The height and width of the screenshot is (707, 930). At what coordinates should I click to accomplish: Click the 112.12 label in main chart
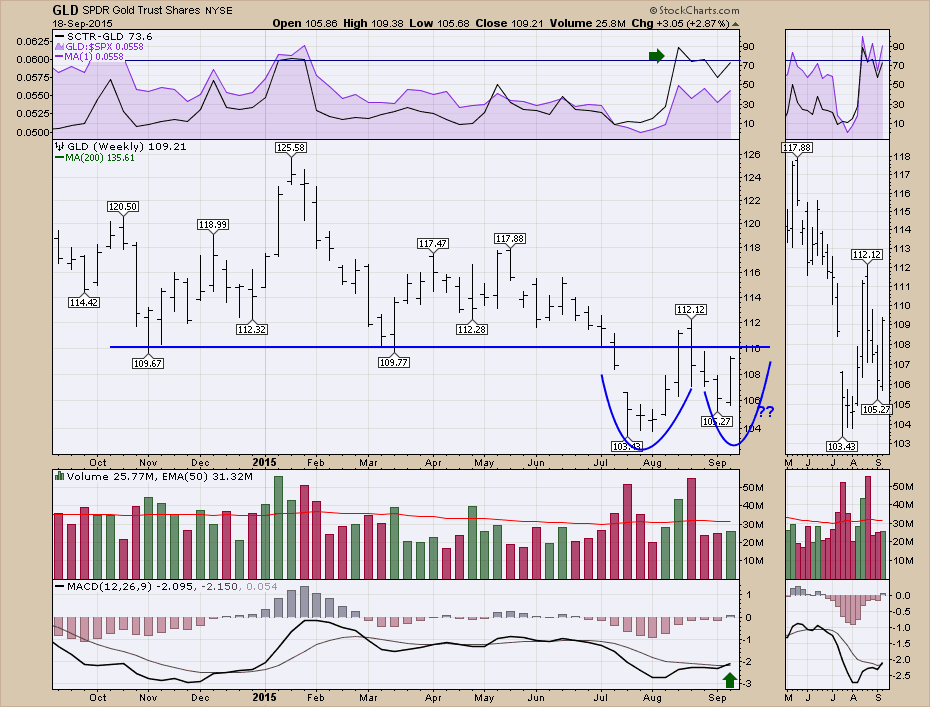pyautogui.click(x=691, y=310)
